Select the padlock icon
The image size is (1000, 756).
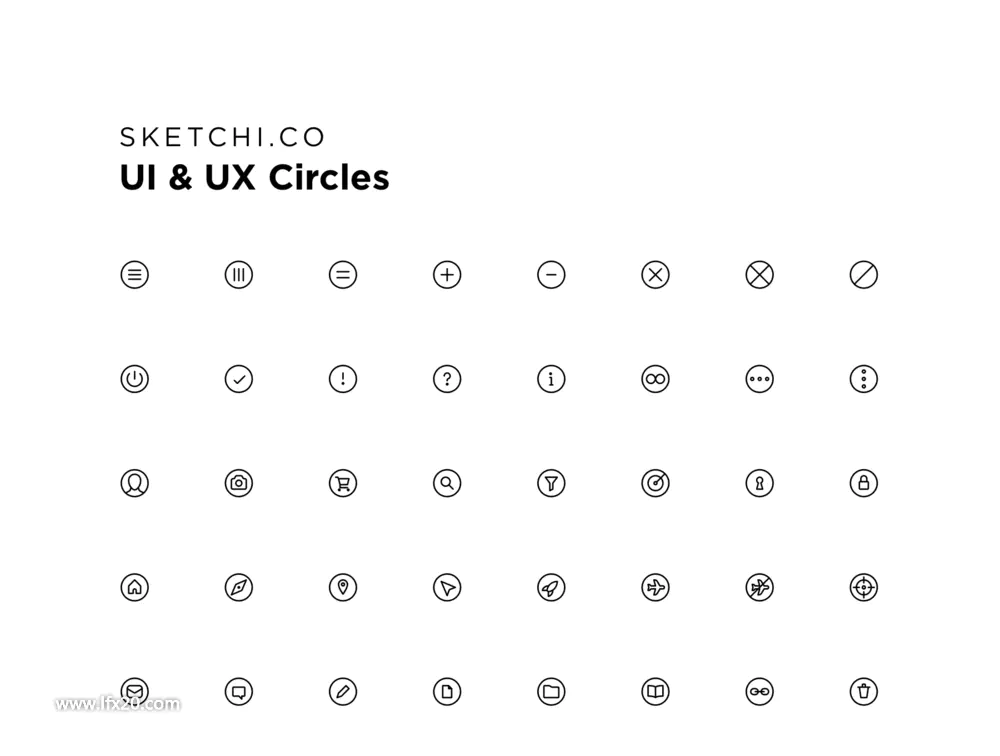coord(864,483)
